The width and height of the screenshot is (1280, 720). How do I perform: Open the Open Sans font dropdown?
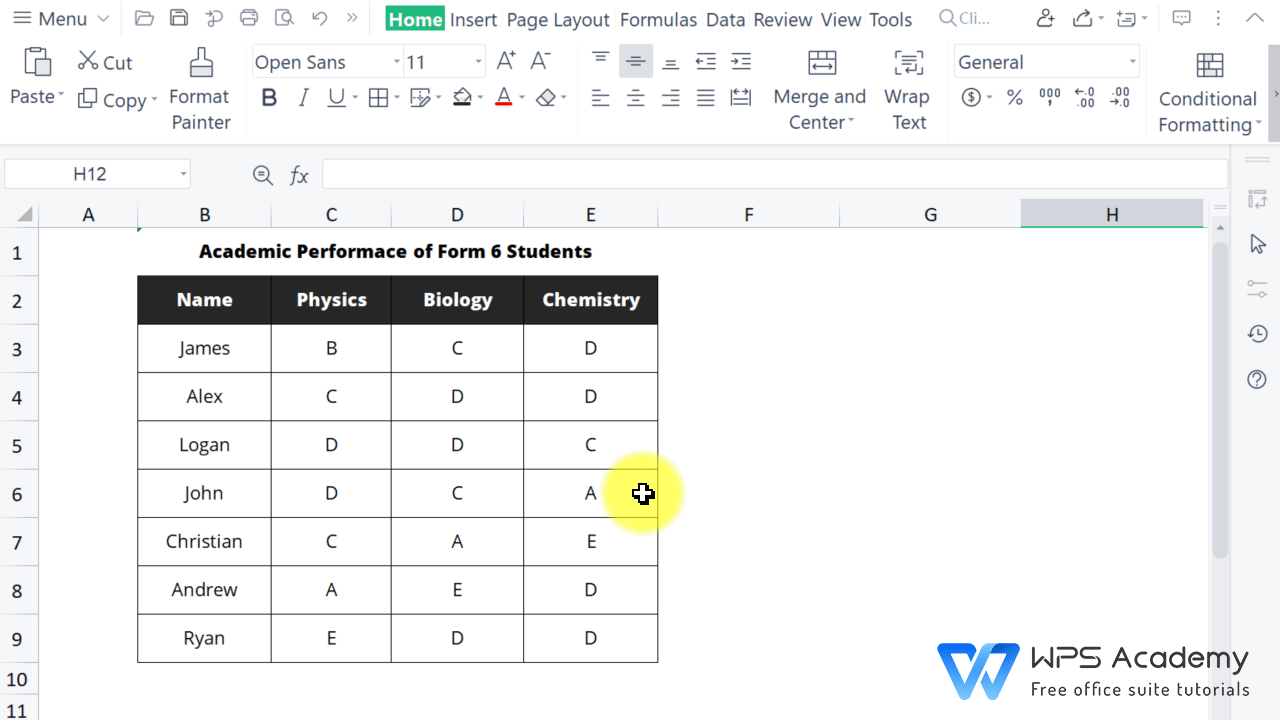pos(396,61)
